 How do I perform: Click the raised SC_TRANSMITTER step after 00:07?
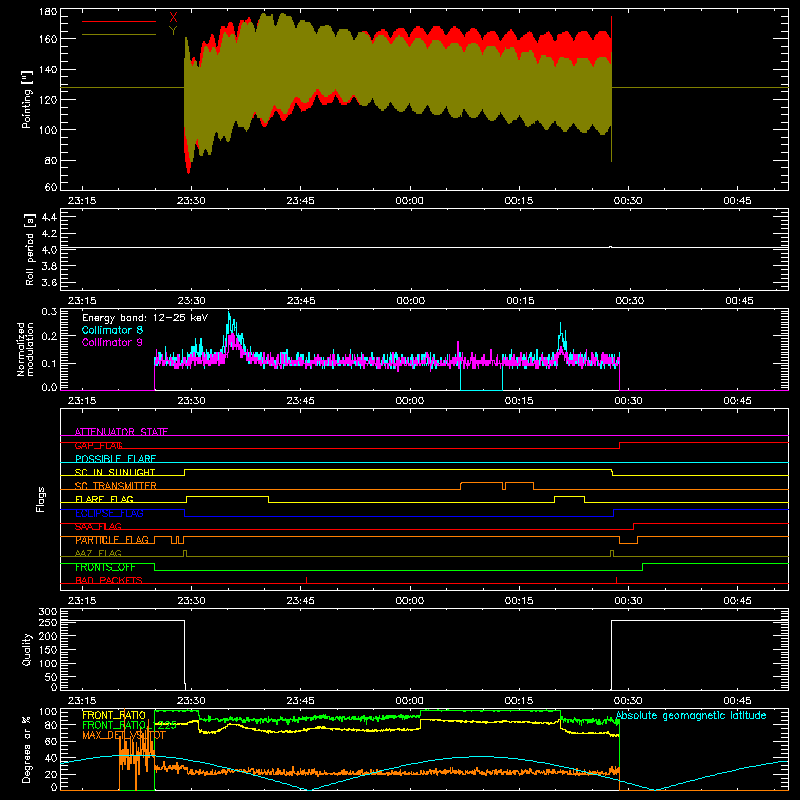482,482
